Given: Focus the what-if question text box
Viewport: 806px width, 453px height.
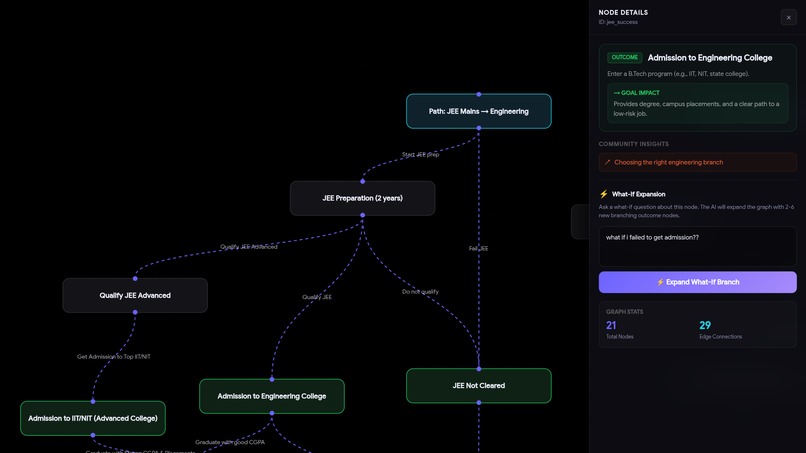Looking at the screenshot, I should tap(698, 246).
